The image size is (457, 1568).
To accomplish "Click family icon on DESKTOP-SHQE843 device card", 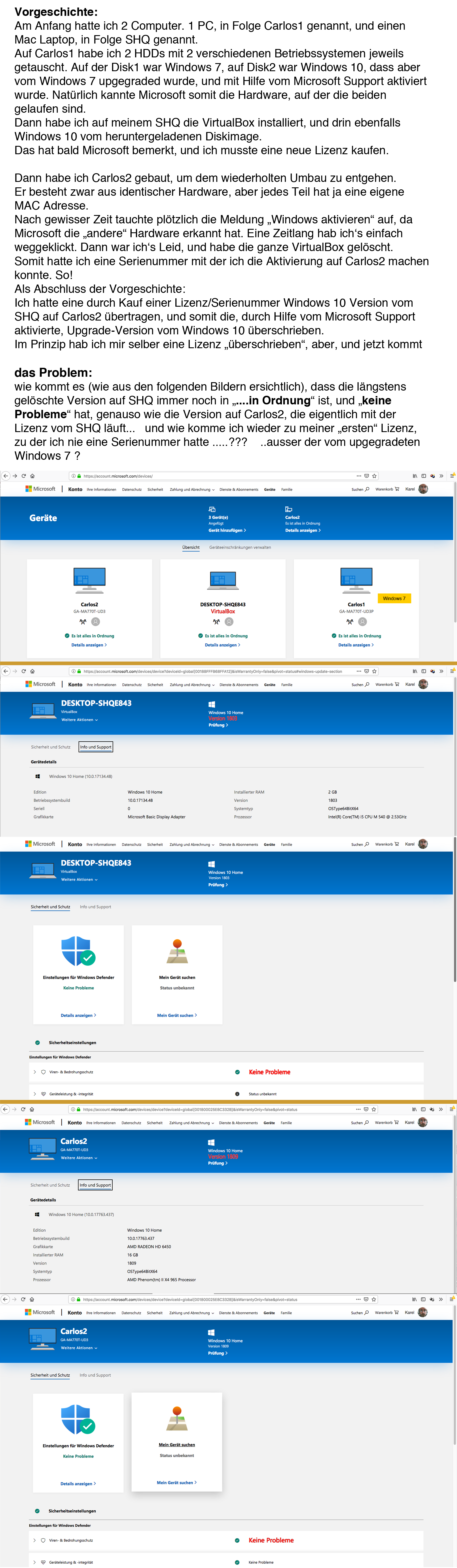I will click(x=216, y=621).
